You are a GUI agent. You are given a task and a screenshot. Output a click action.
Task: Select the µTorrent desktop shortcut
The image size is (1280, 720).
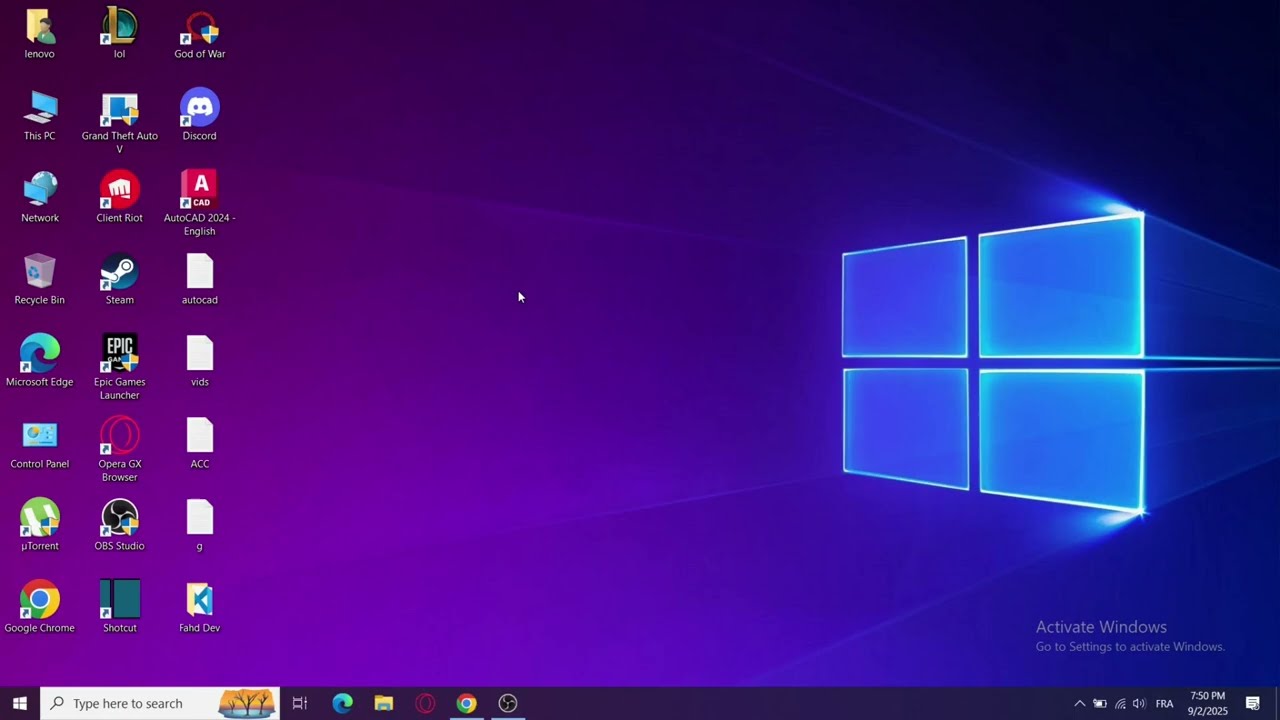point(40,526)
